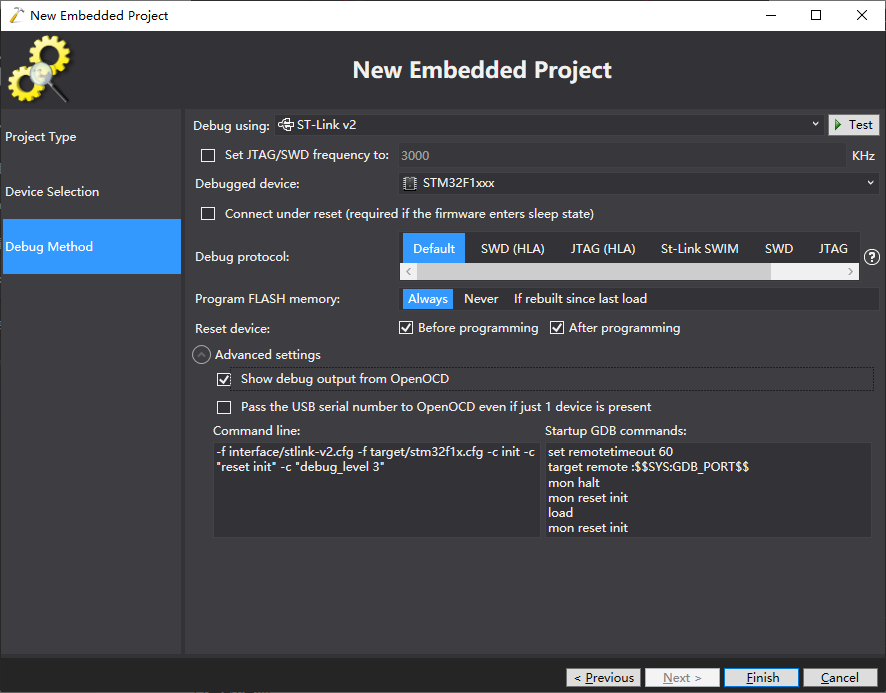Click the Test button
This screenshot has height=693, width=886.
click(854, 125)
